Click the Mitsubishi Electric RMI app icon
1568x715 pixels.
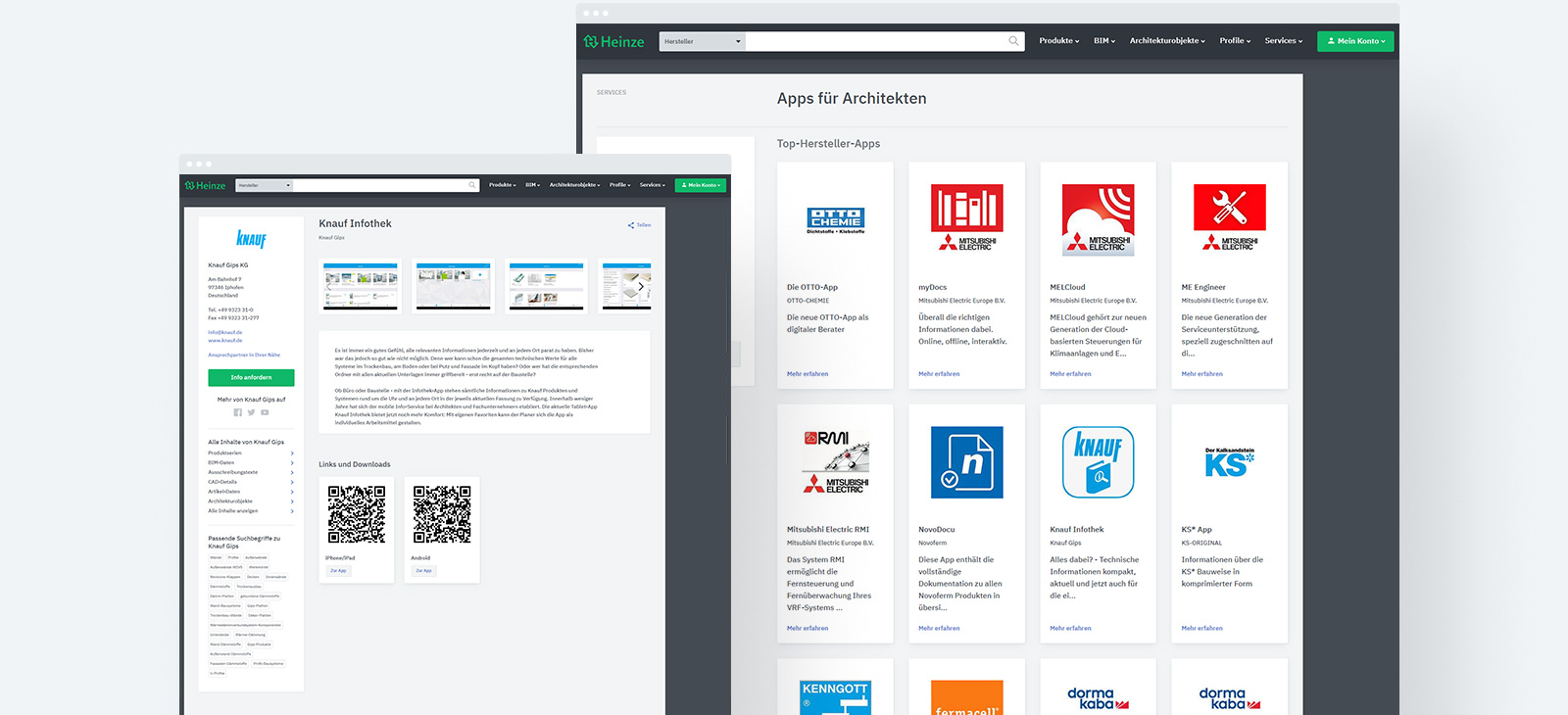tap(836, 461)
